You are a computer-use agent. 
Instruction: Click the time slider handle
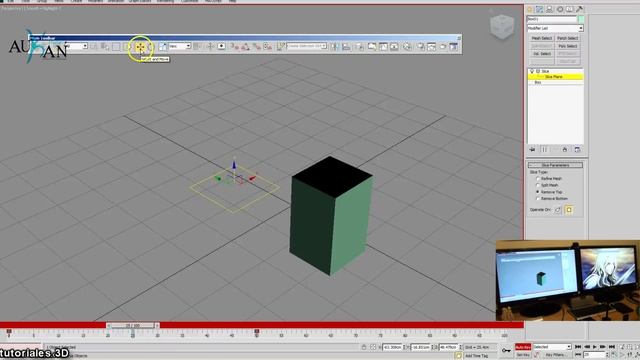pos(133,325)
